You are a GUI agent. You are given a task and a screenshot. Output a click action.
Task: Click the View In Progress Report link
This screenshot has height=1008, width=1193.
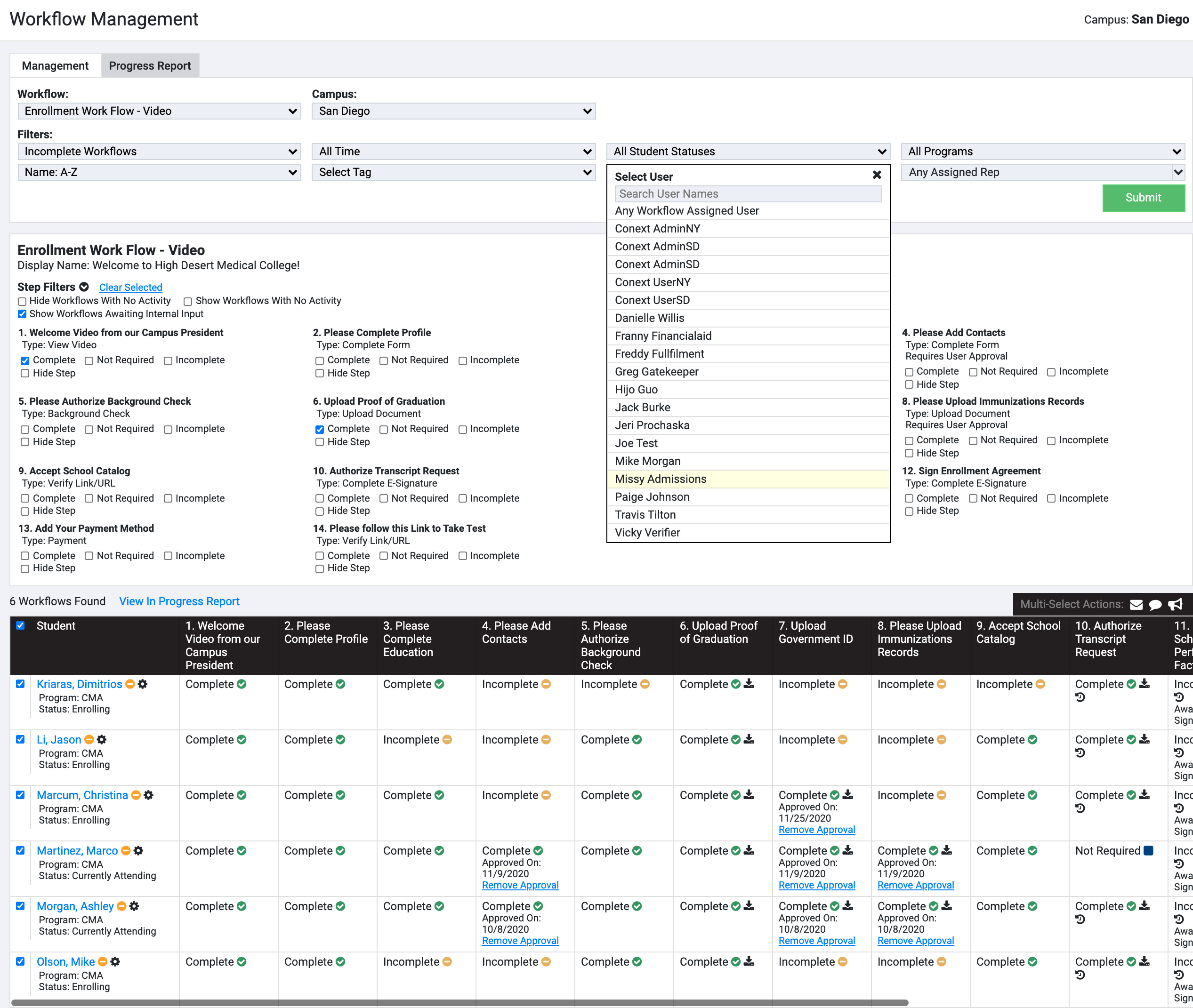point(179,601)
